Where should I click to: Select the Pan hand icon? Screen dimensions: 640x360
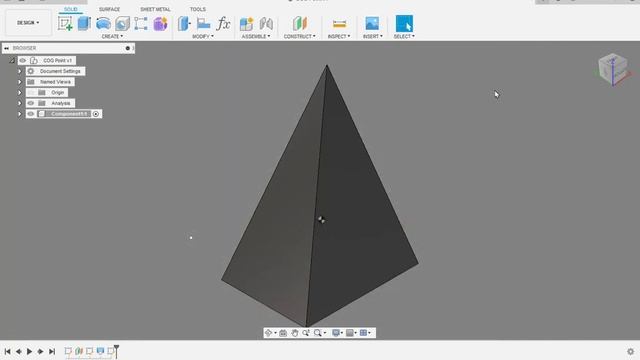click(x=295, y=333)
